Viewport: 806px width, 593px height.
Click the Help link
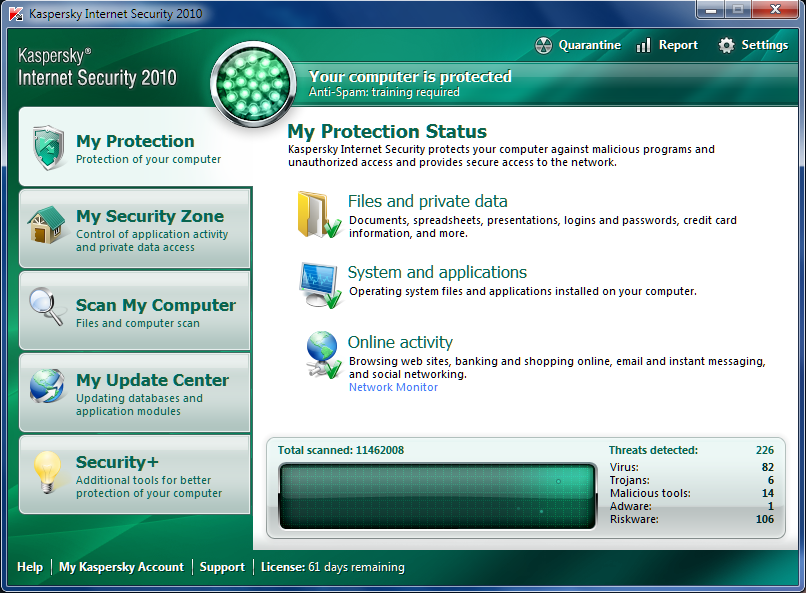tap(30, 567)
